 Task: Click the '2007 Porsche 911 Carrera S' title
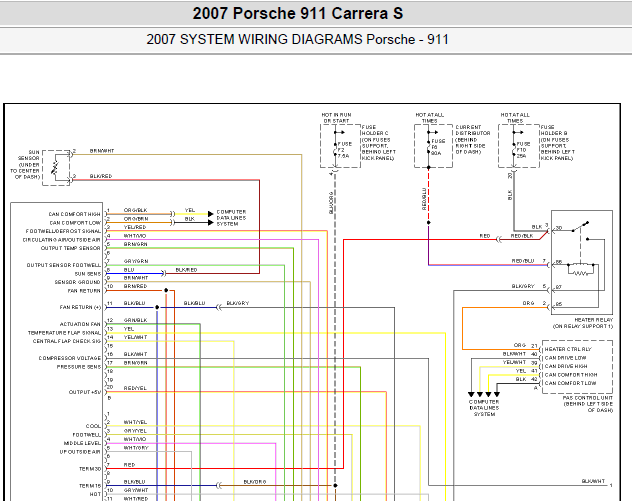(297, 13)
